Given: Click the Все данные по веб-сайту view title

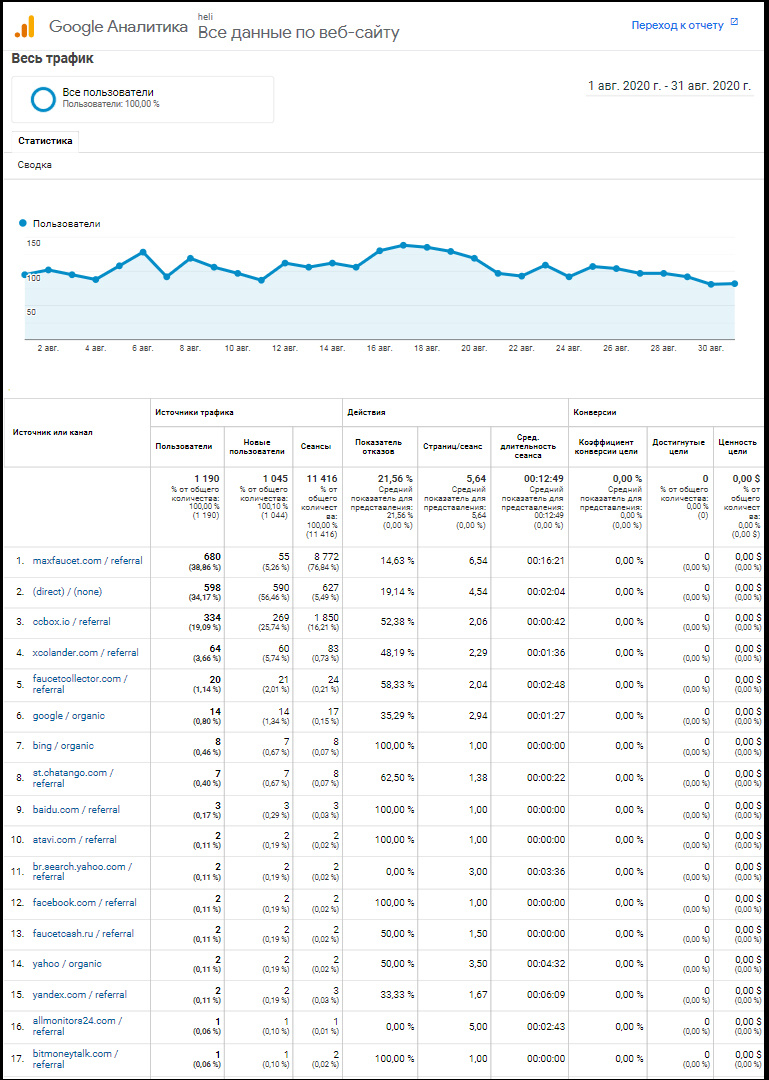Looking at the screenshot, I should (x=298, y=33).
